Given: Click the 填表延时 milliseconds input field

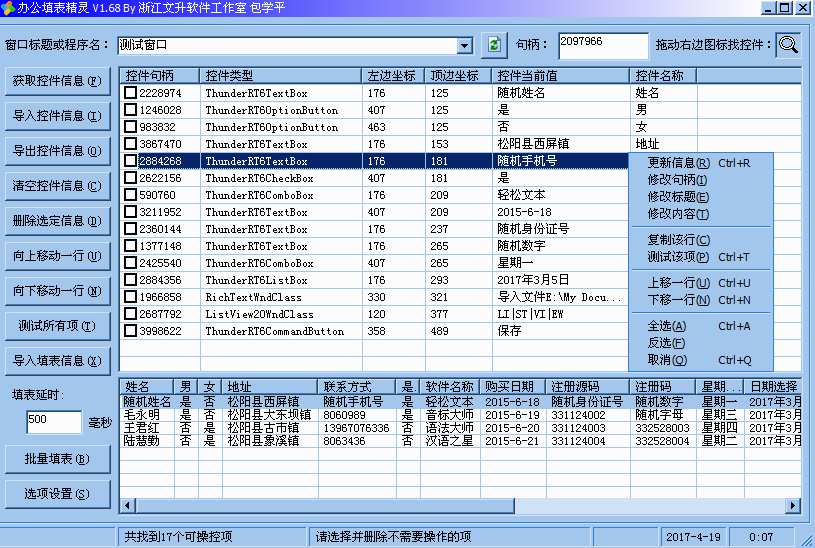Looking at the screenshot, I should coord(54,422).
